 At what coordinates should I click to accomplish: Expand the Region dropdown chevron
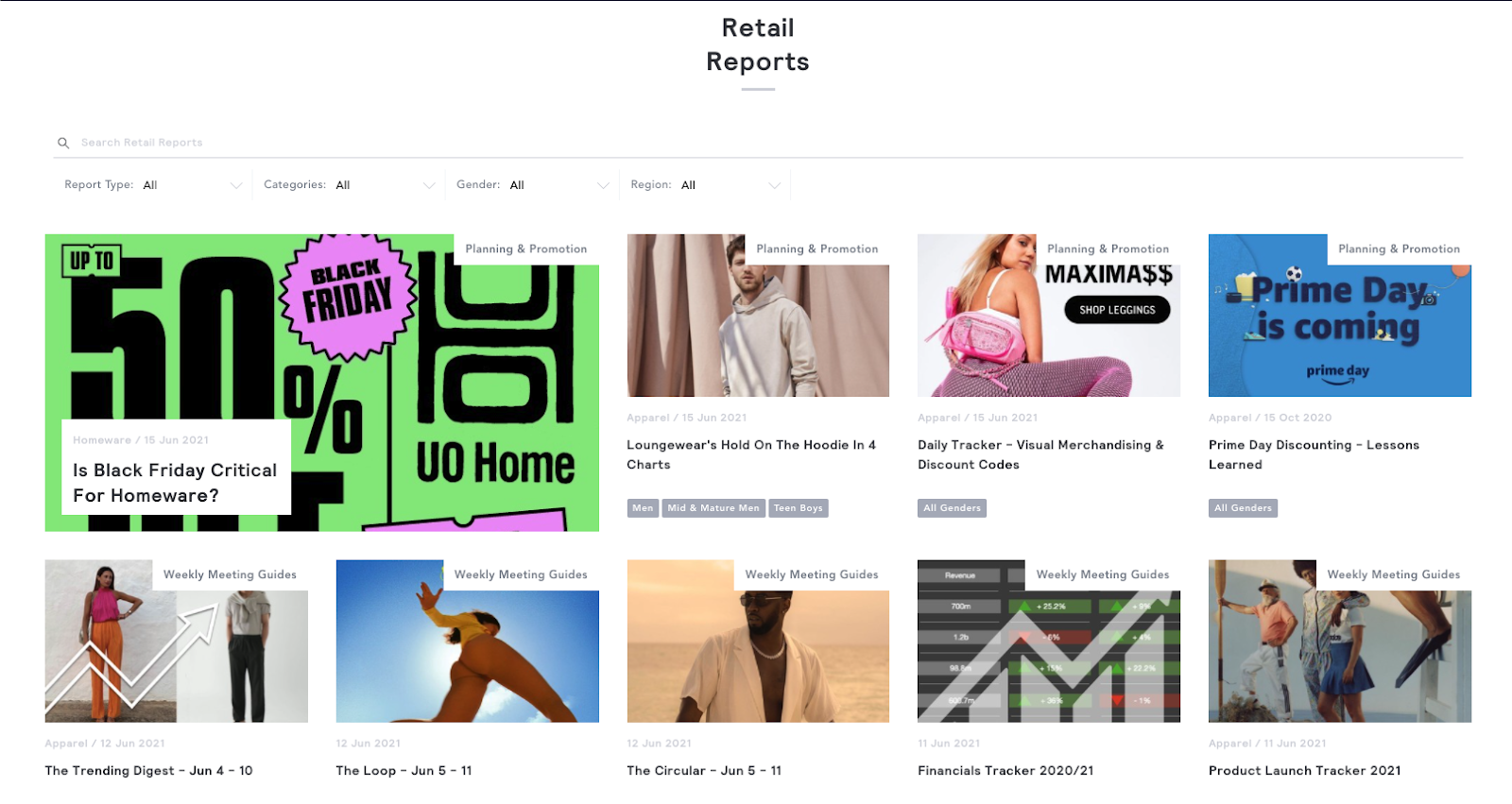774,185
